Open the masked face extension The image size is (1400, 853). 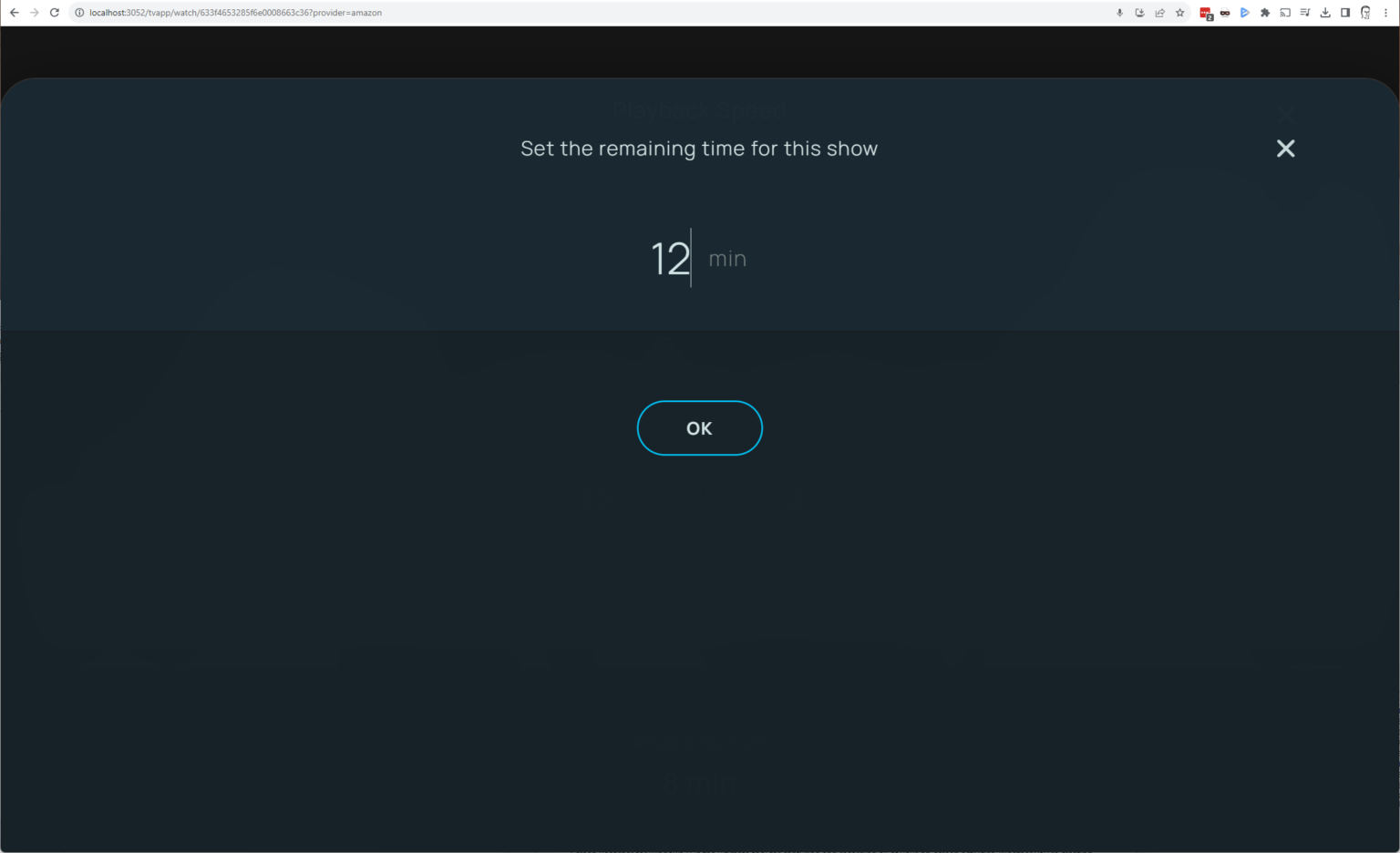(1225, 13)
